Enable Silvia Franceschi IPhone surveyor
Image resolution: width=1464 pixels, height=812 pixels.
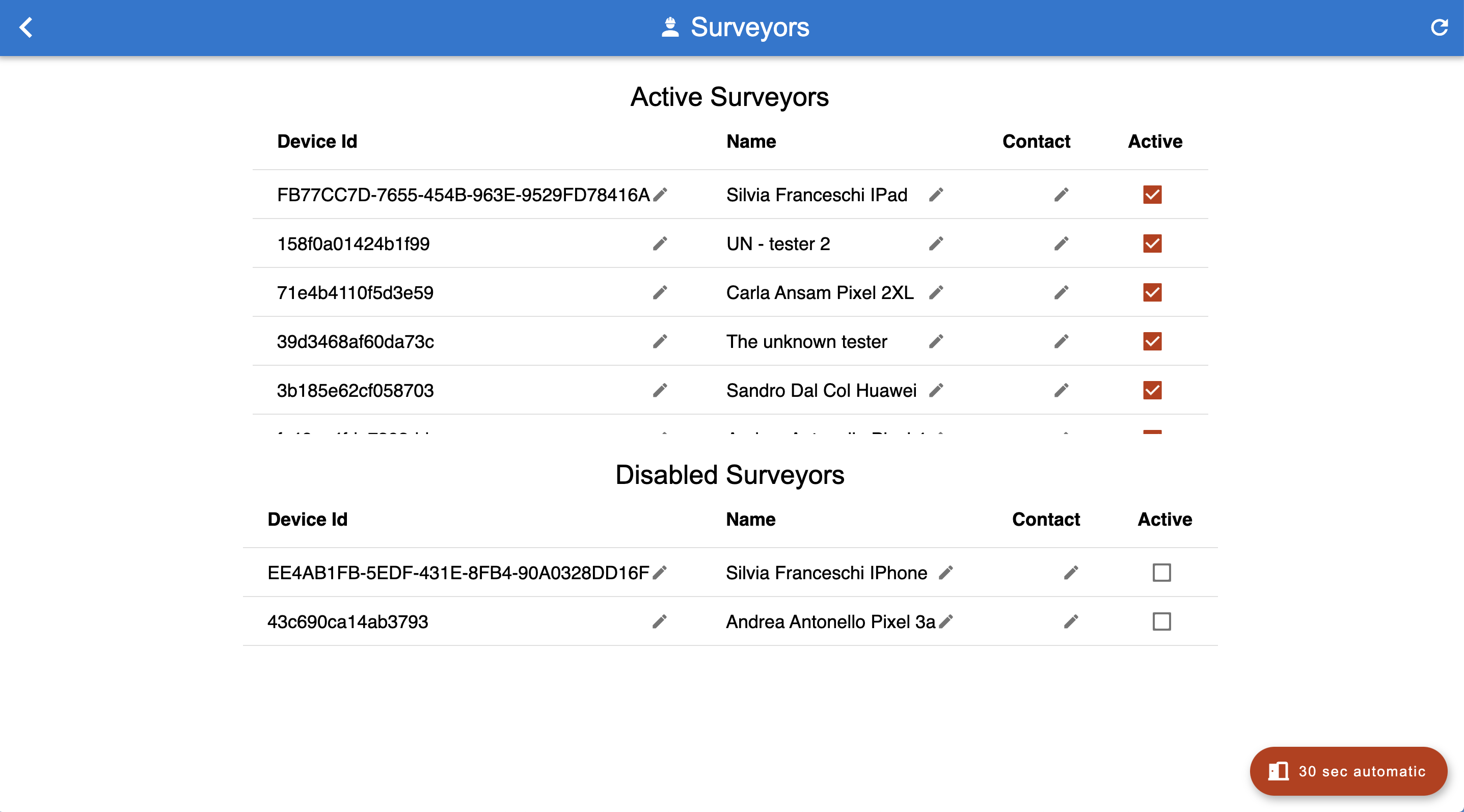1161,573
